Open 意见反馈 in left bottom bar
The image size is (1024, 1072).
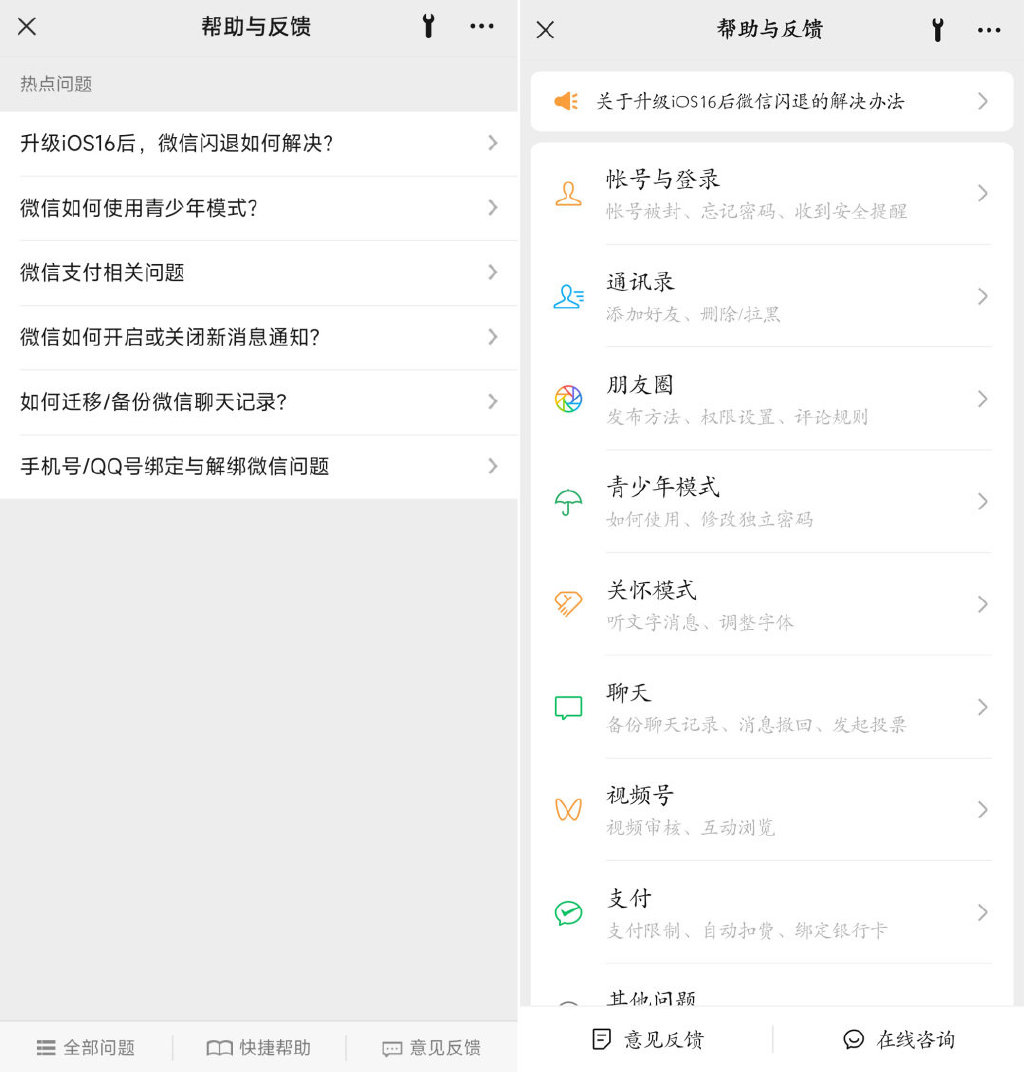tap(432, 1048)
